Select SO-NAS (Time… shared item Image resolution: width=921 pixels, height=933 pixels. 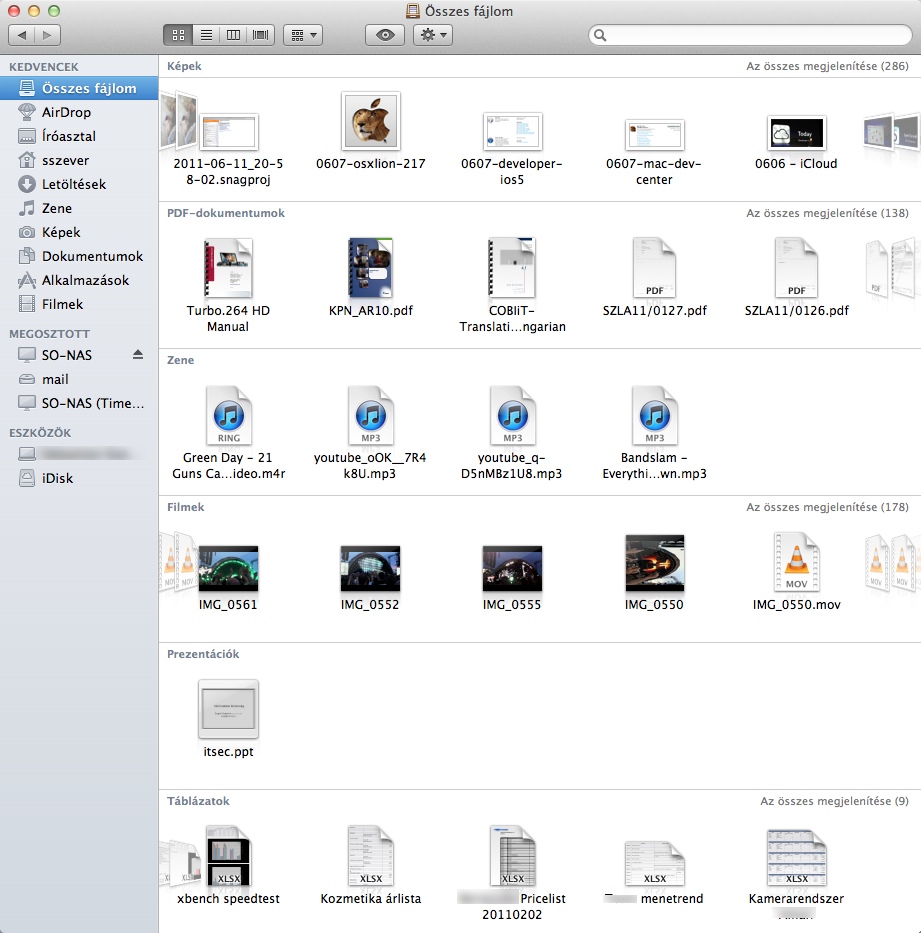79,403
